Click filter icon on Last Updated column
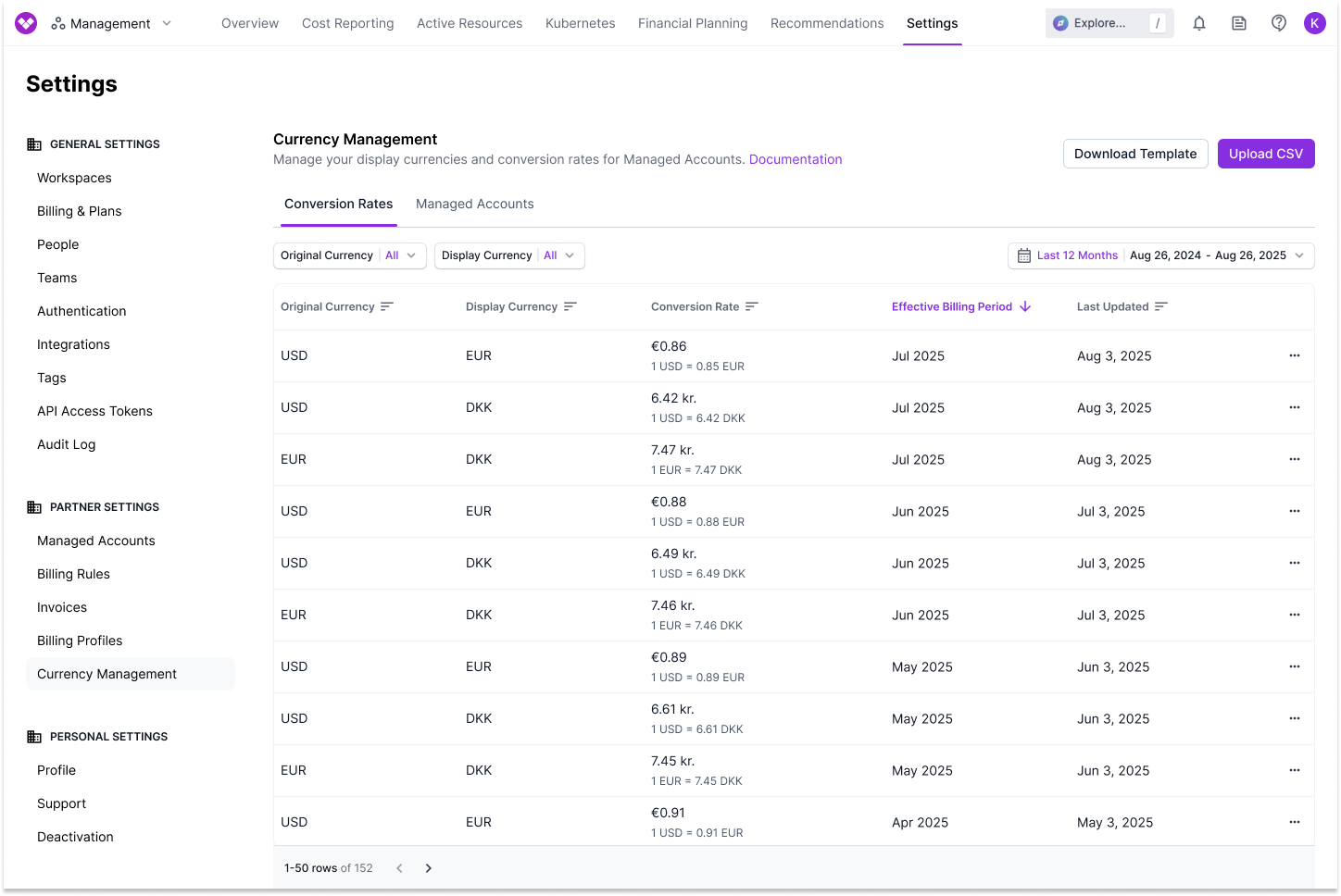The image size is (1341, 896). click(1161, 306)
